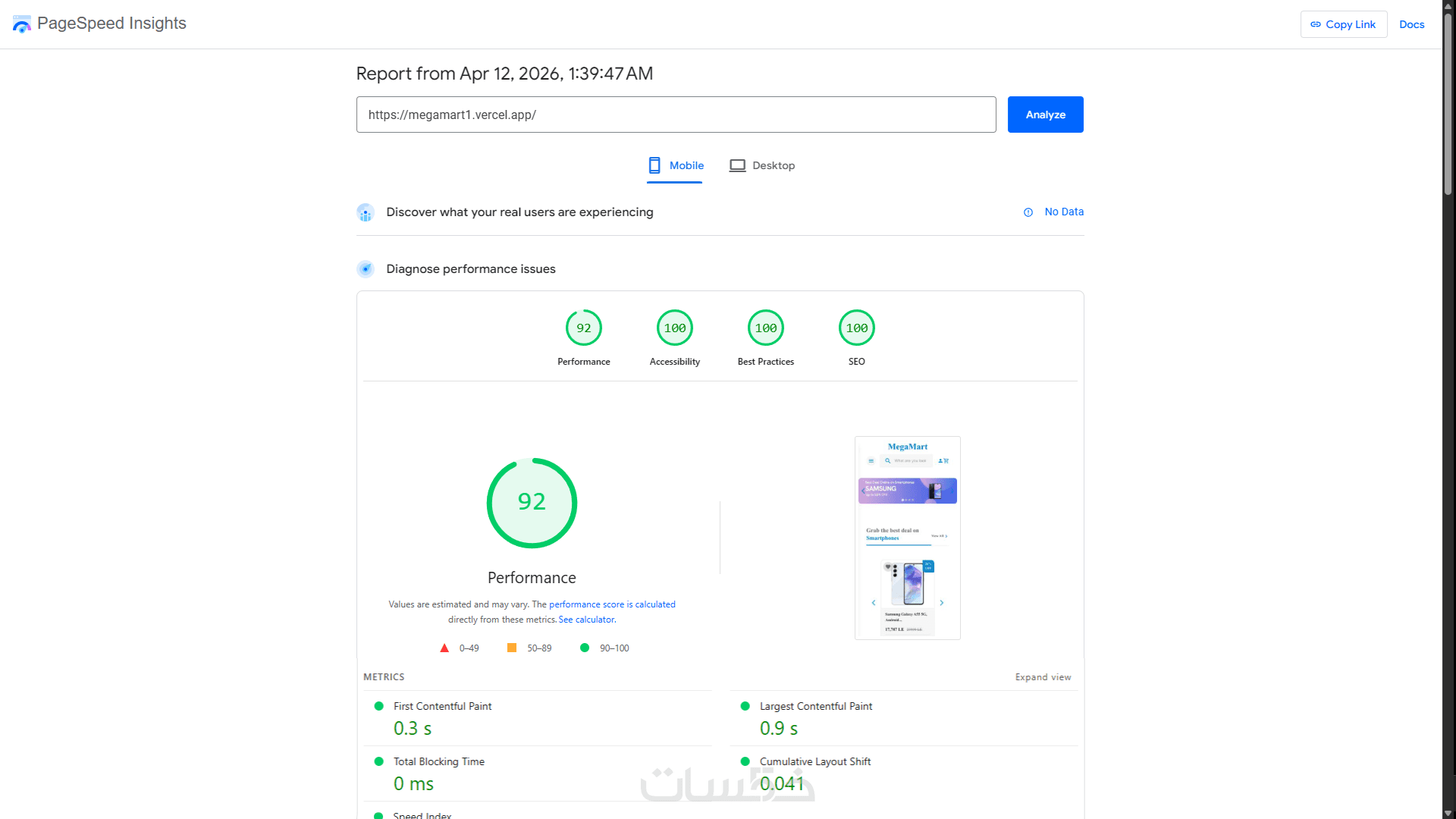
Task: Expand the metrics with Expand view
Action: (1043, 677)
